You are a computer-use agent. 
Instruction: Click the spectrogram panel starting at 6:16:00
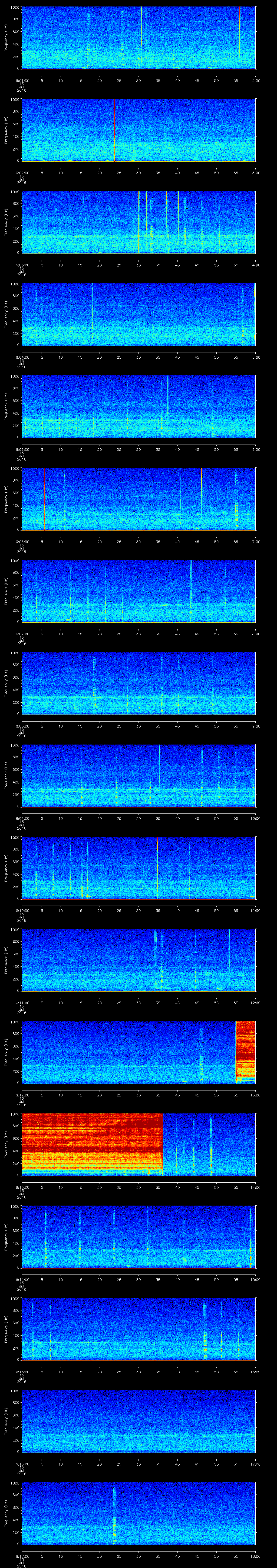tap(138, 1421)
